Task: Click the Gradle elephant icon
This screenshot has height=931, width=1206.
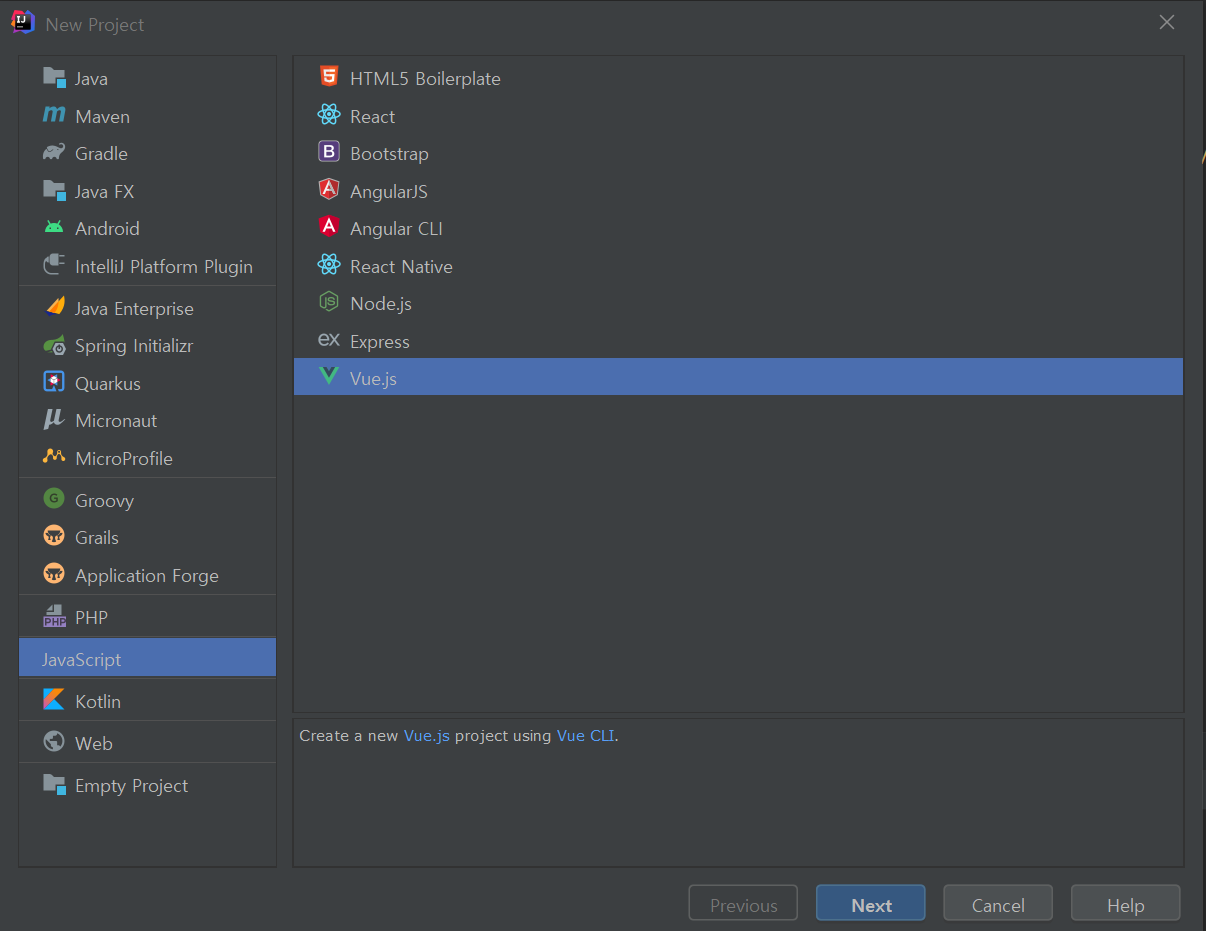Action: [54, 153]
